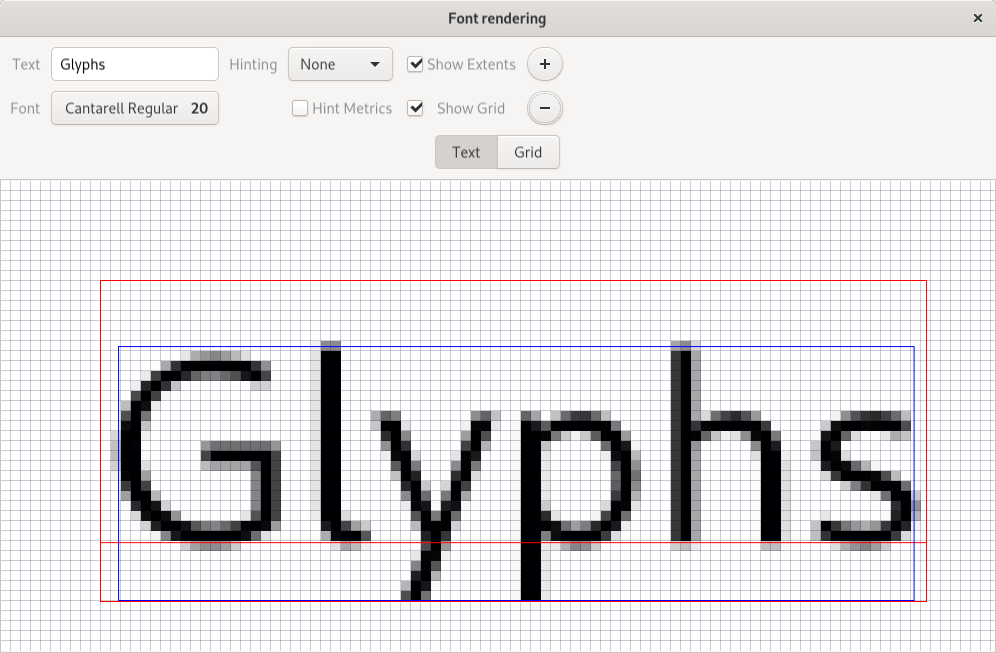Click the Font label
Image resolution: width=996 pixels, height=653 pixels.
point(25,109)
